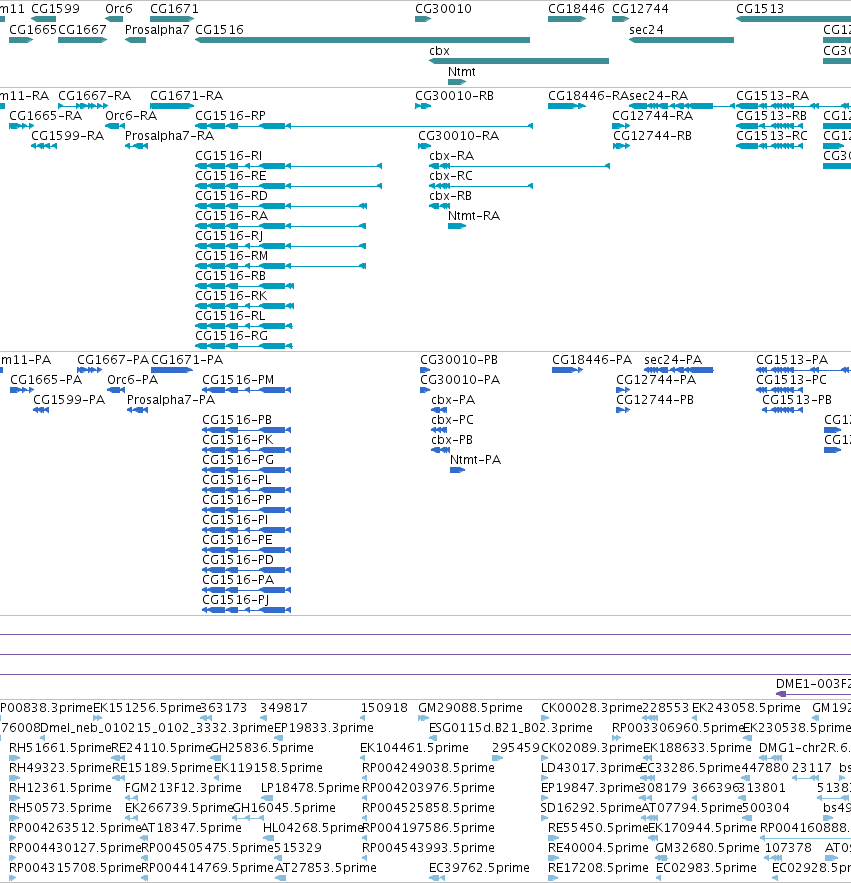
Task: Choose the CG1516-PL protein
Action: coord(247,490)
